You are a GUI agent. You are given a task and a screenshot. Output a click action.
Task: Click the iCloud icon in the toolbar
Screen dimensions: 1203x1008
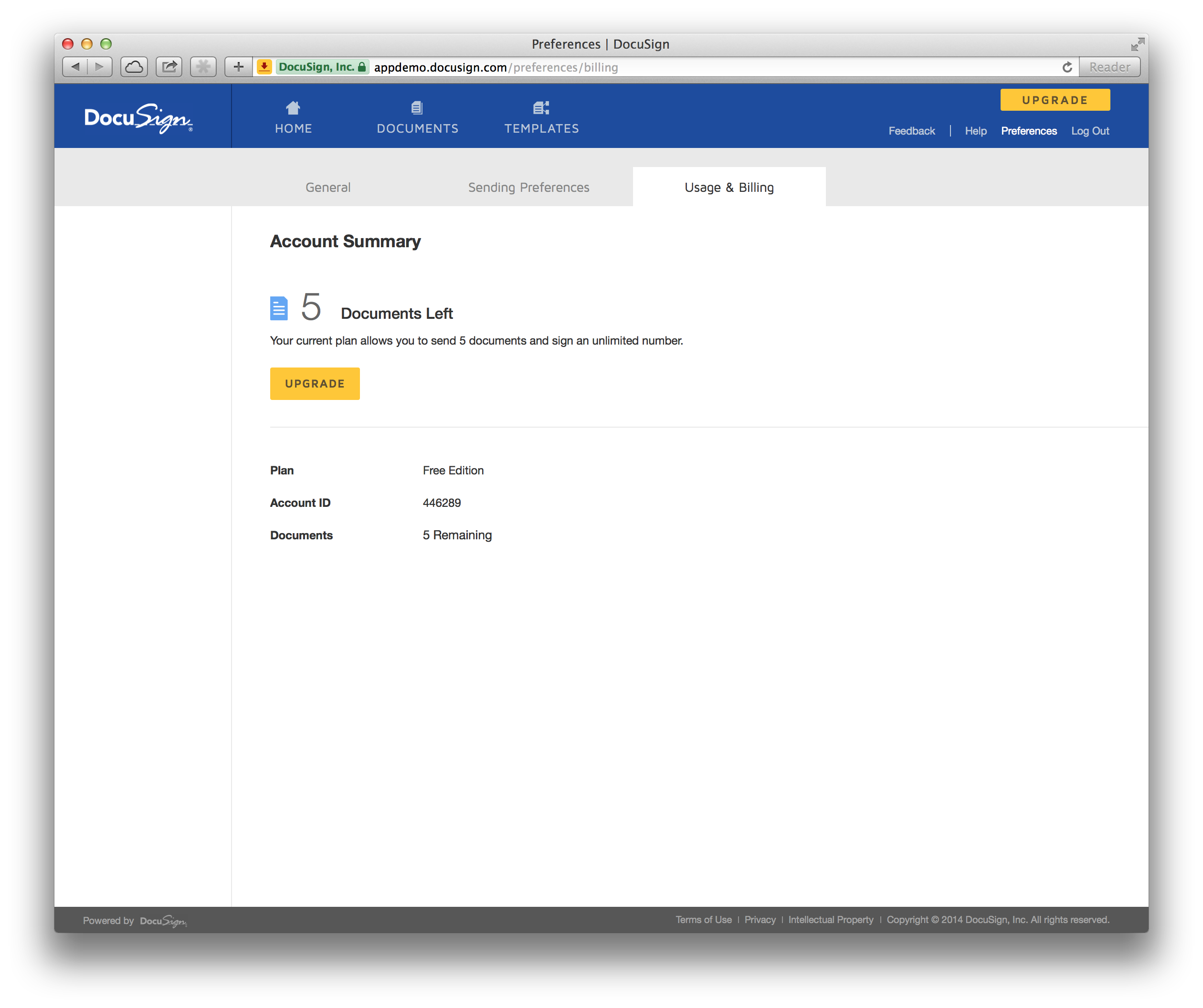pyautogui.click(x=134, y=66)
